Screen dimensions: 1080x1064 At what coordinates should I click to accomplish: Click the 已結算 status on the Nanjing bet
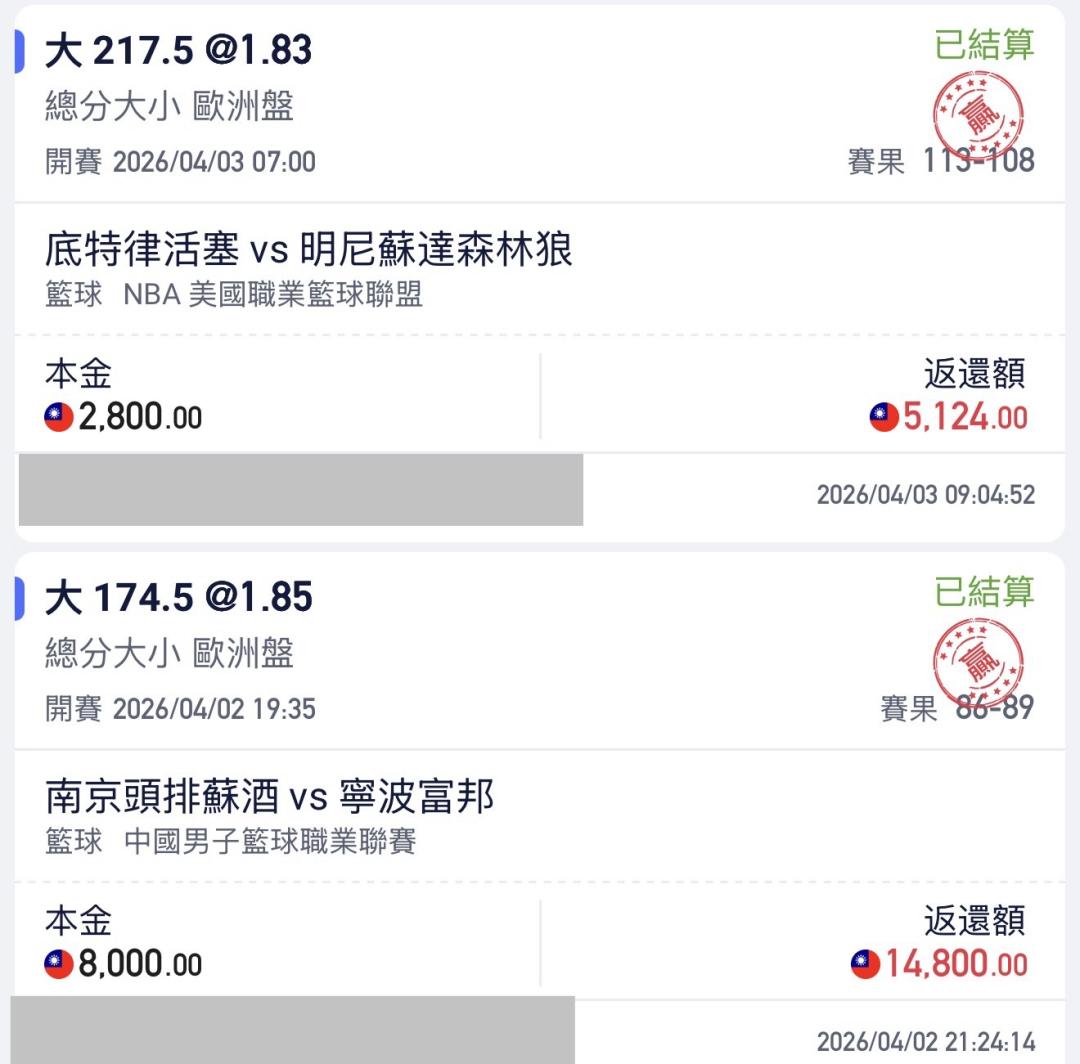coord(984,592)
